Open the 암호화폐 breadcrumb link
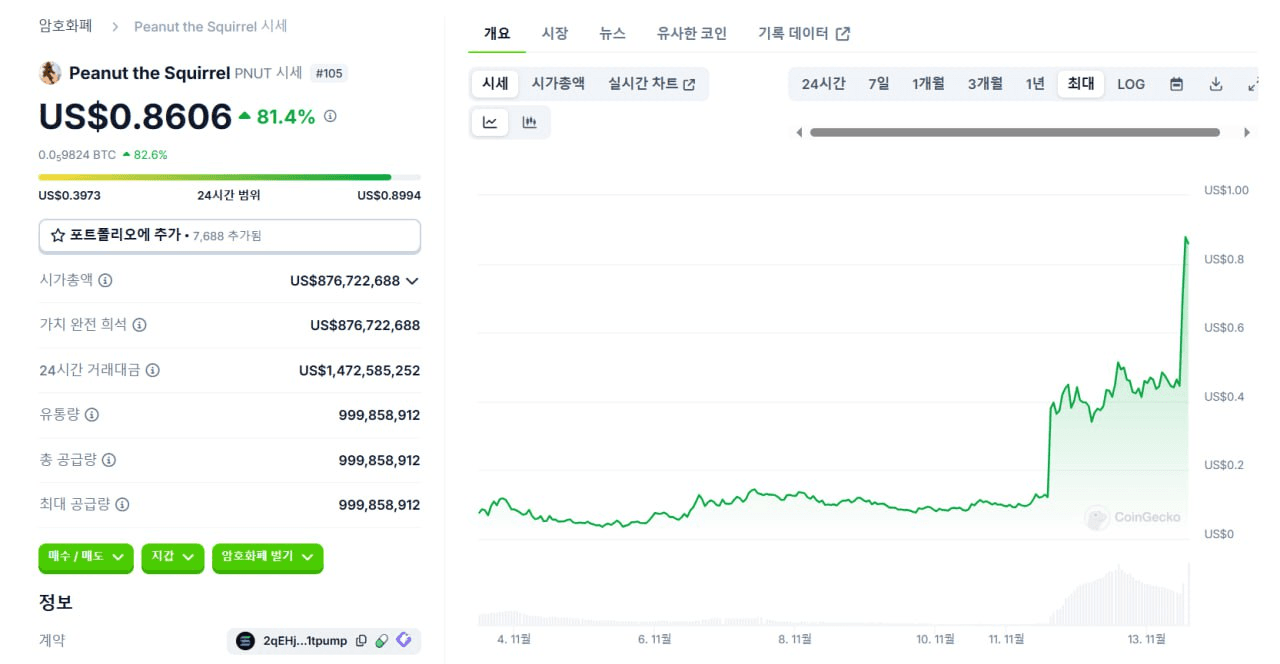1280x664 pixels. pos(65,26)
